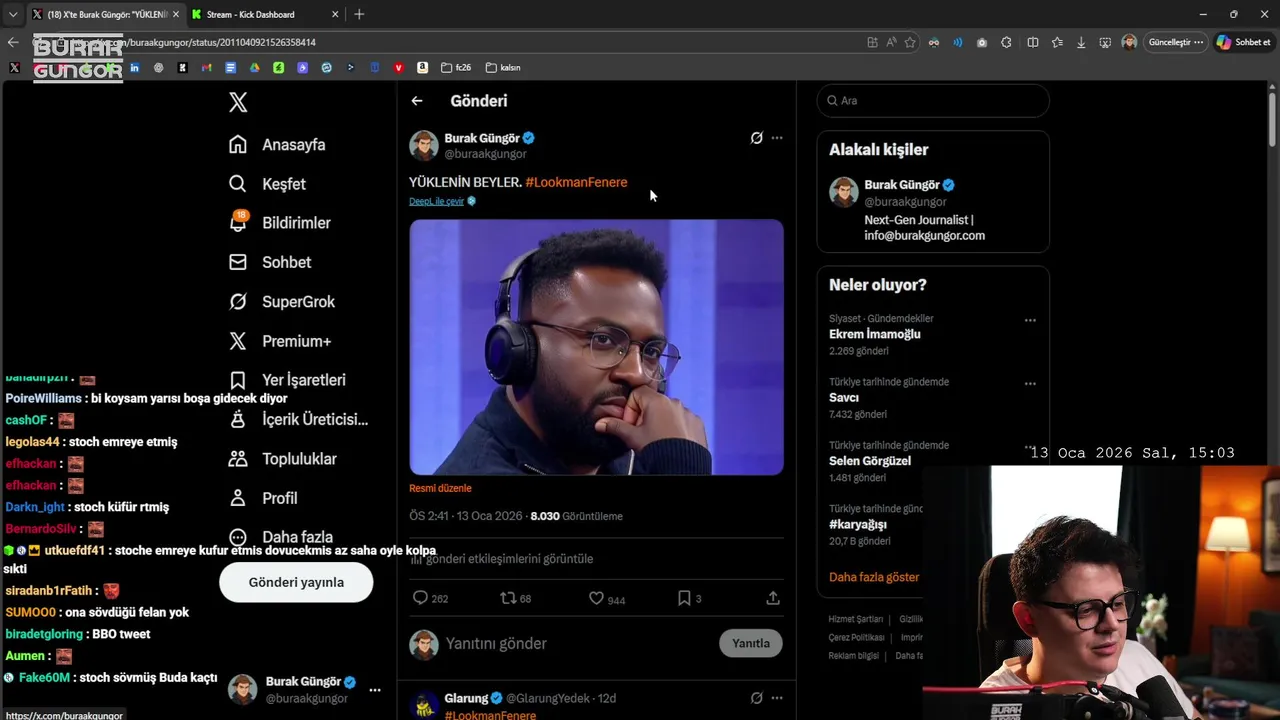Click the Gönderi yayınla button
The height and width of the screenshot is (720, 1280).
(296, 582)
